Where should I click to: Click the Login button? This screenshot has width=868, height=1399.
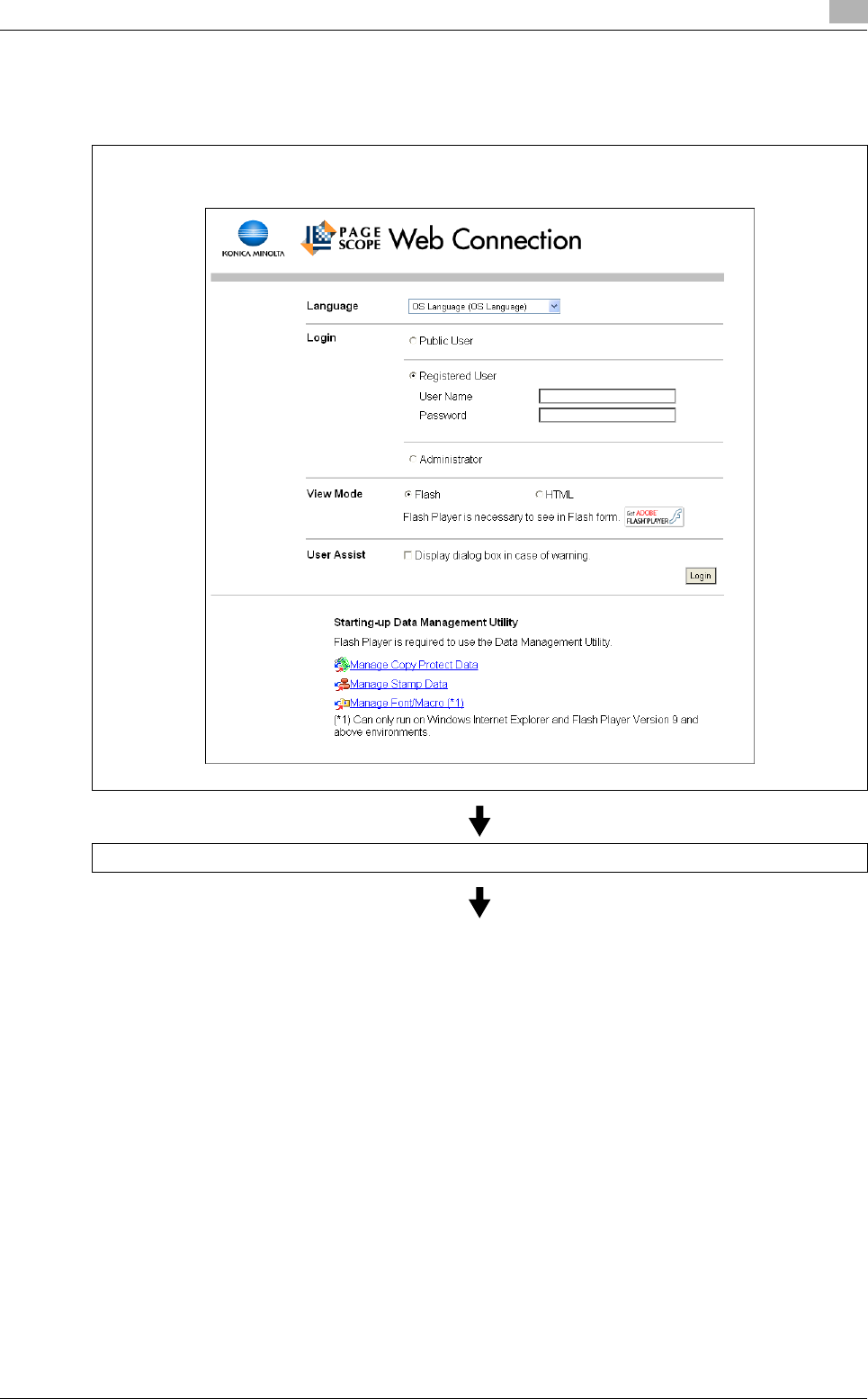pos(701,576)
